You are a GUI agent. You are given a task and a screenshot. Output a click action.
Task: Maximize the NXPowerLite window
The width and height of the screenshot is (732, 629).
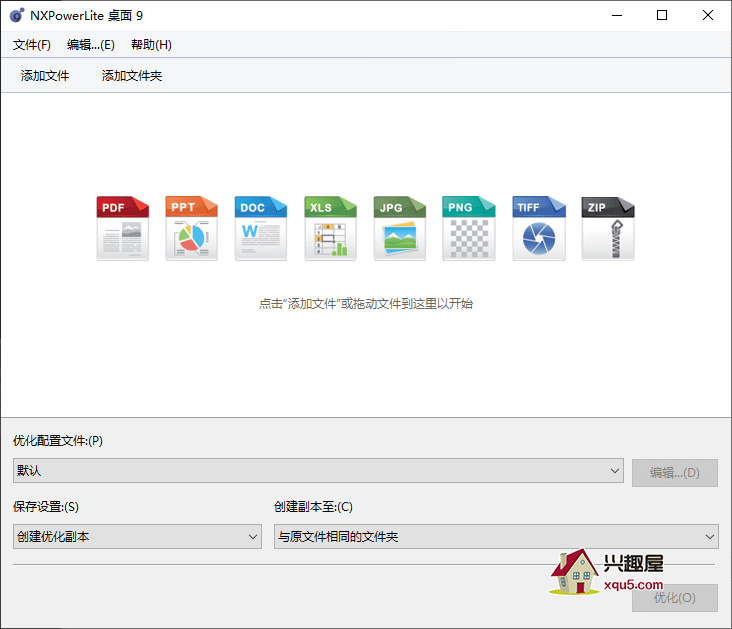point(662,15)
